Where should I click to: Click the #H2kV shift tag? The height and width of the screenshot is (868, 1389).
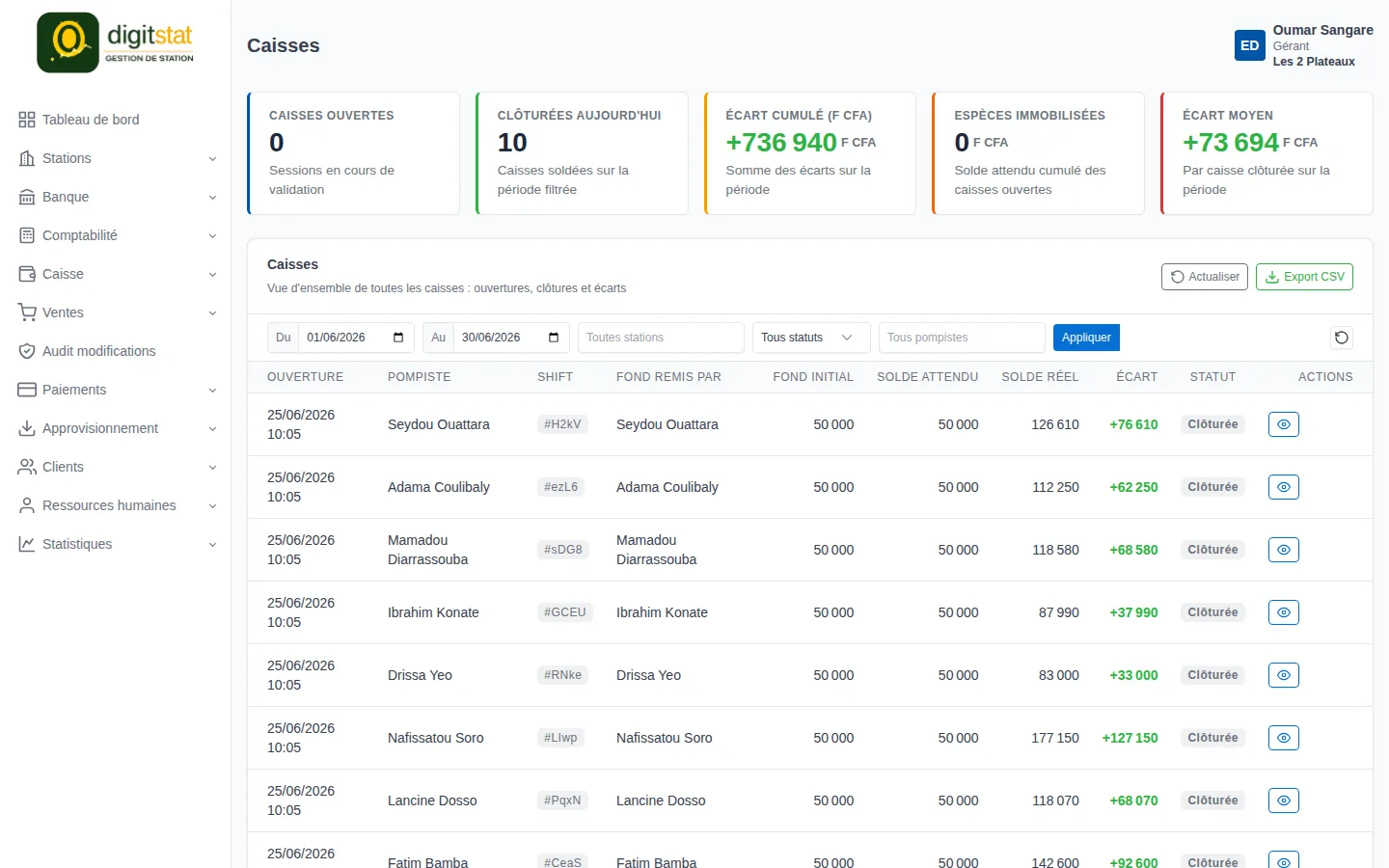point(562,424)
